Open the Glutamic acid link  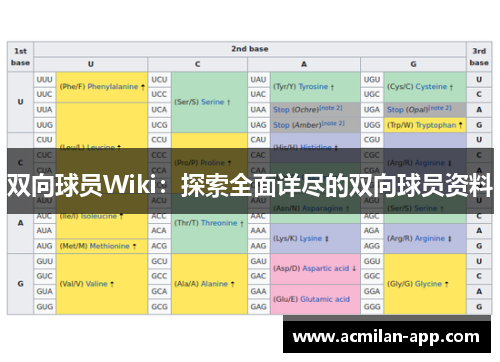[325, 299]
